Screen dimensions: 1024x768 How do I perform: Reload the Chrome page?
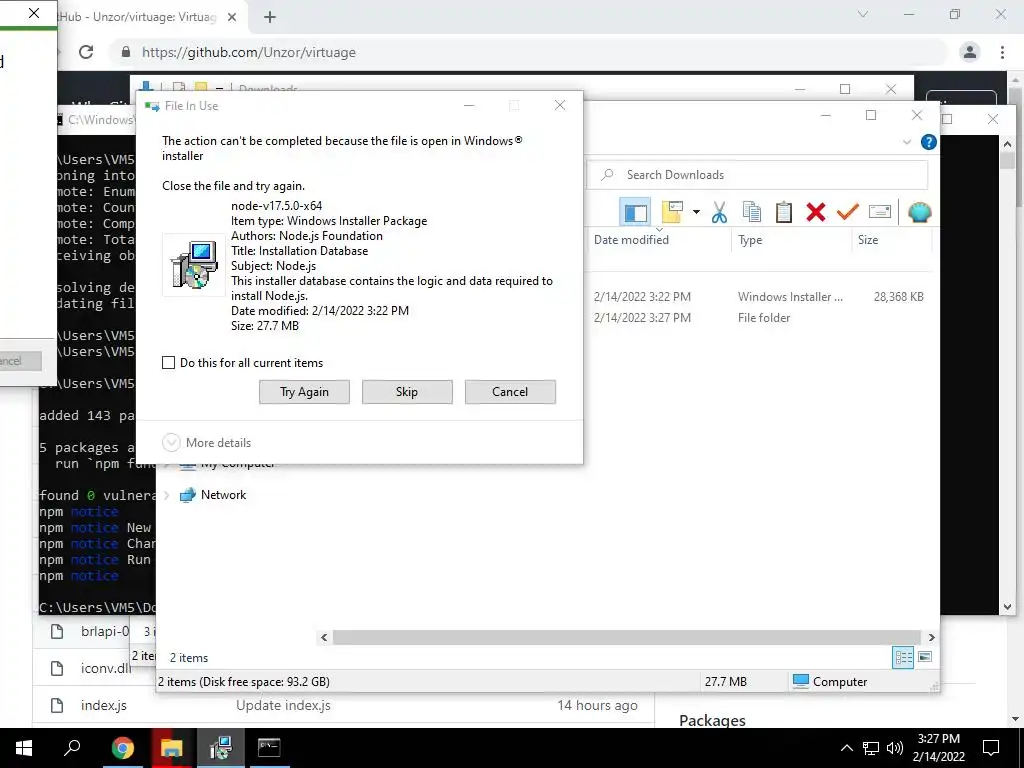(x=86, y=52)
